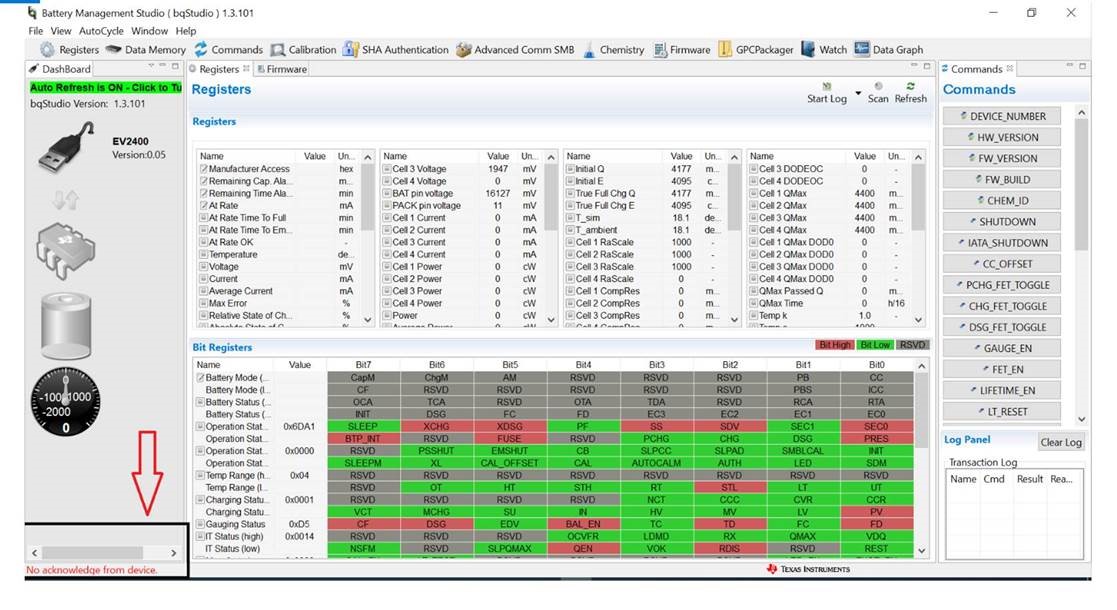Send the DEVICE_NUMBER command
The image size is (1117, 610).
[x=1001, y=116]
